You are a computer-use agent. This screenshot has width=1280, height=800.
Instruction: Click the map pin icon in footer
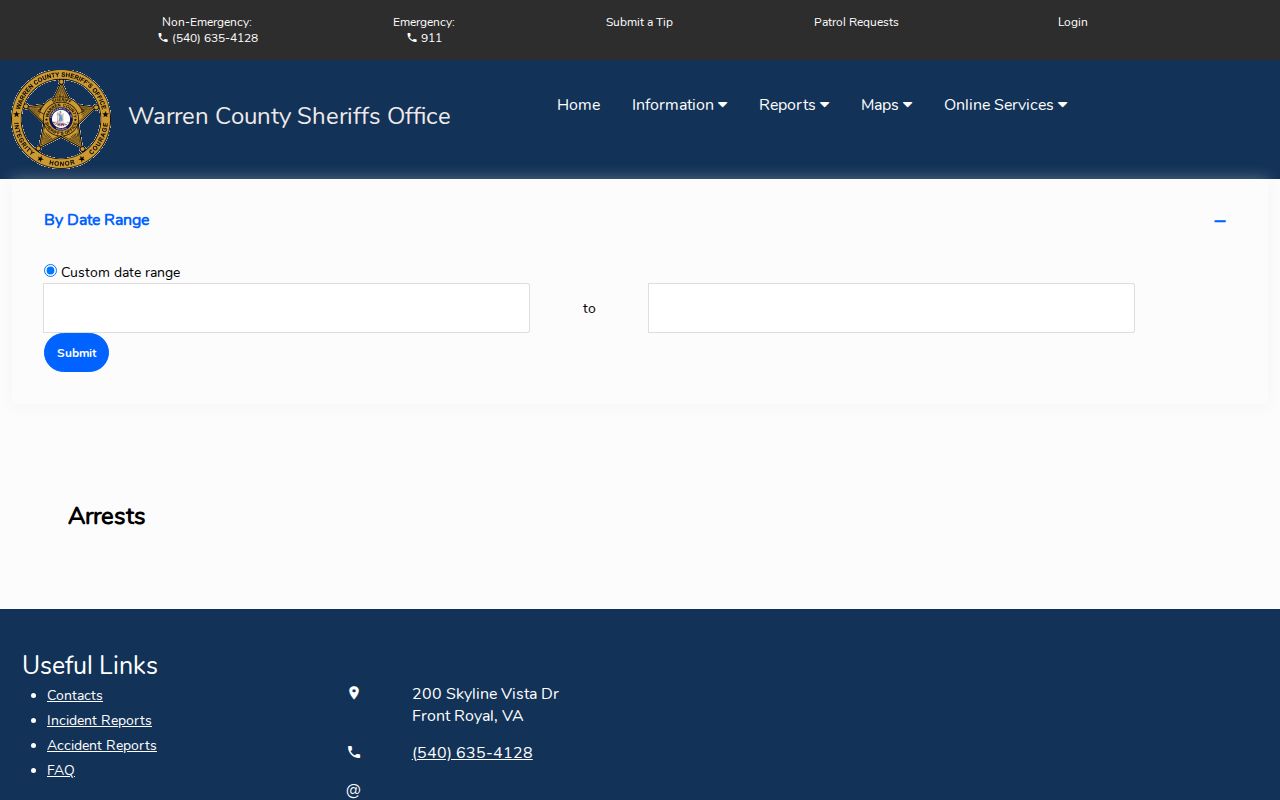point(354,693)
